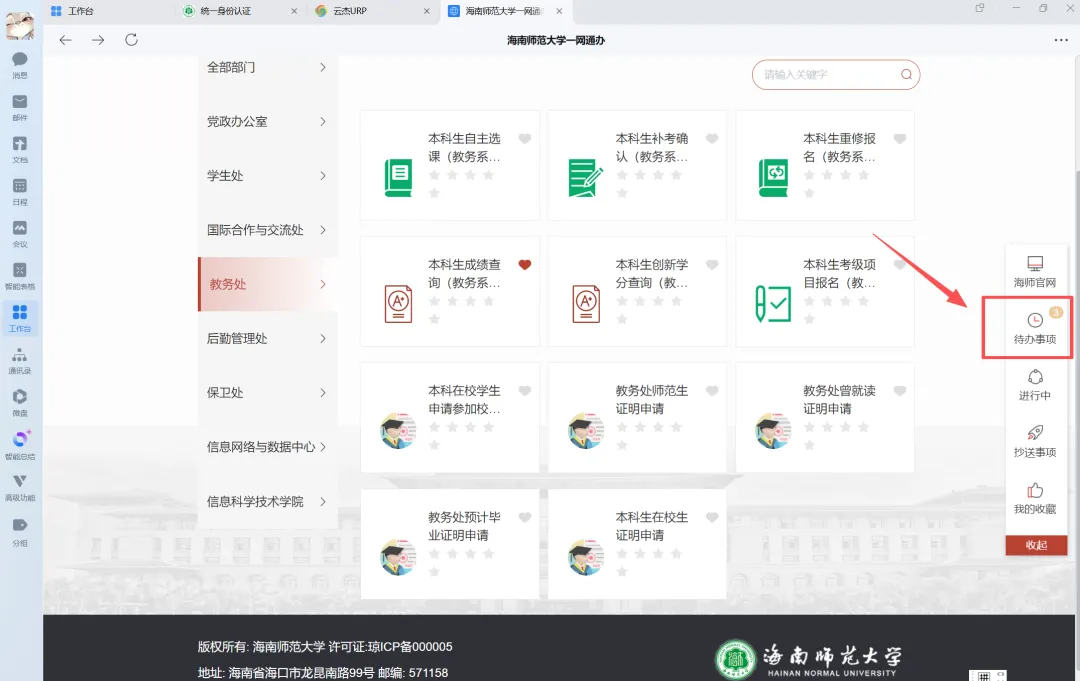
Task: Click the user avatar at top left
Action: (20, 25)
